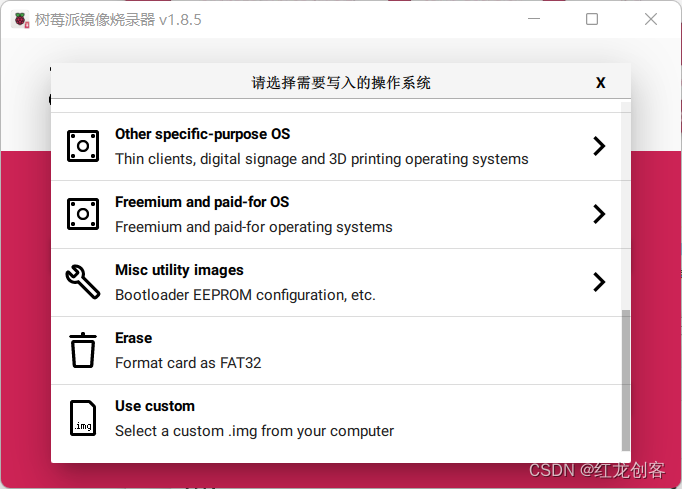Viewport: 682px width, 489px height.
Task: Click the OS list vertical scrollbar thumb
Action: pos(625,381)
